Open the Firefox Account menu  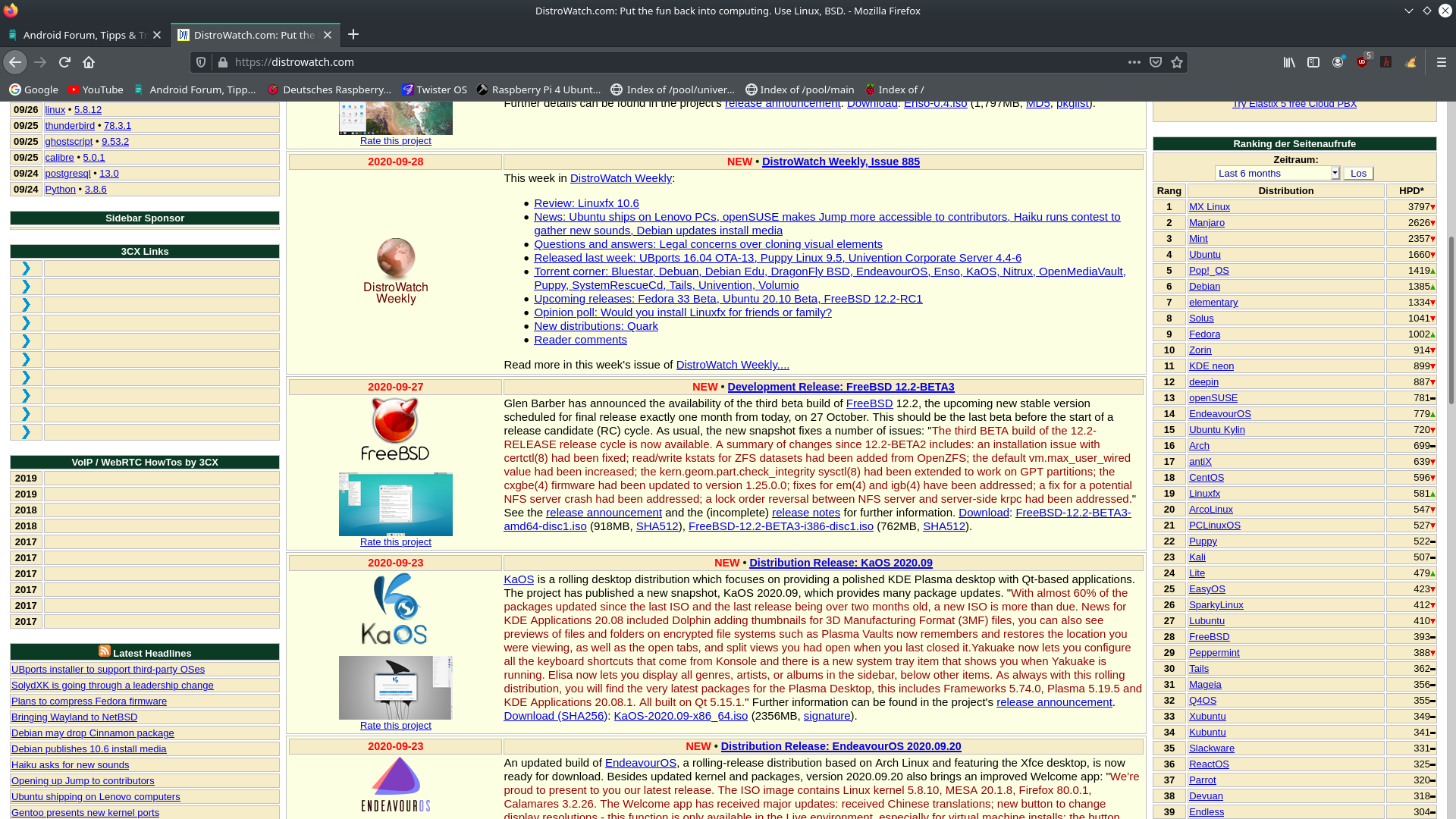point(1338,62)
